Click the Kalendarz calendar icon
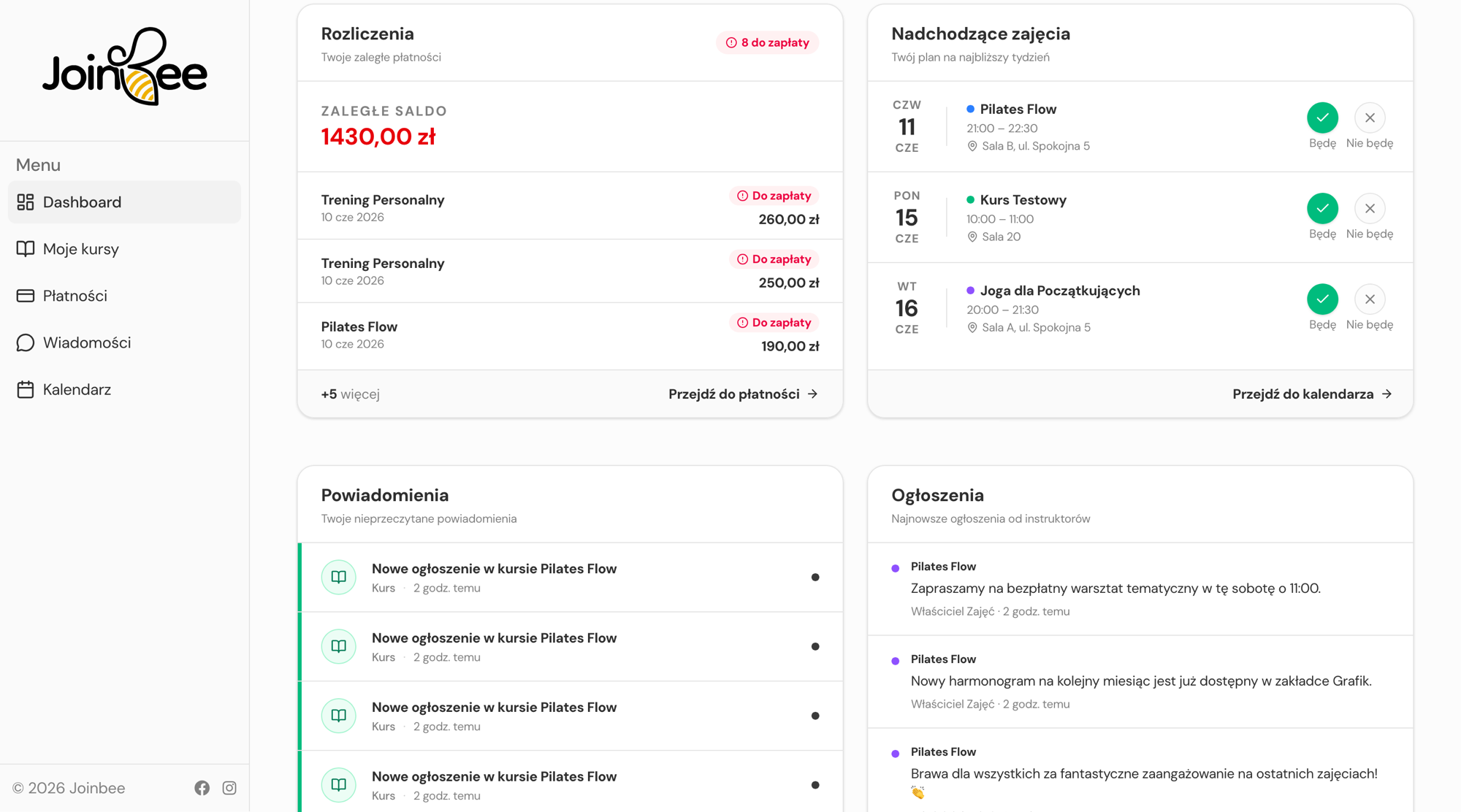1461x812 pixels. [x=26, y=389]
